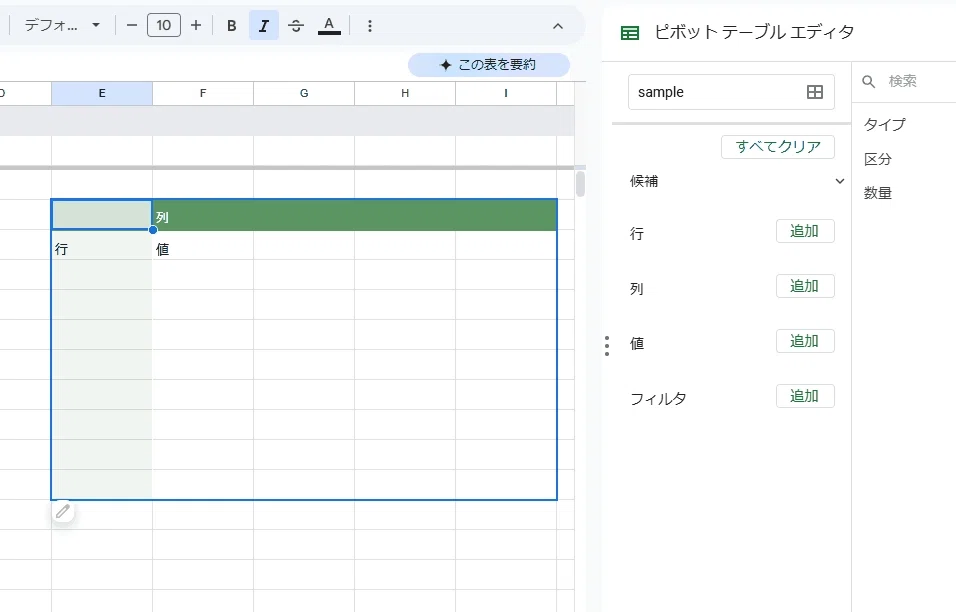Open the more toolbar options menu
Screen dimensions: 956x612
pyautogui.click(x=370, y=26)
